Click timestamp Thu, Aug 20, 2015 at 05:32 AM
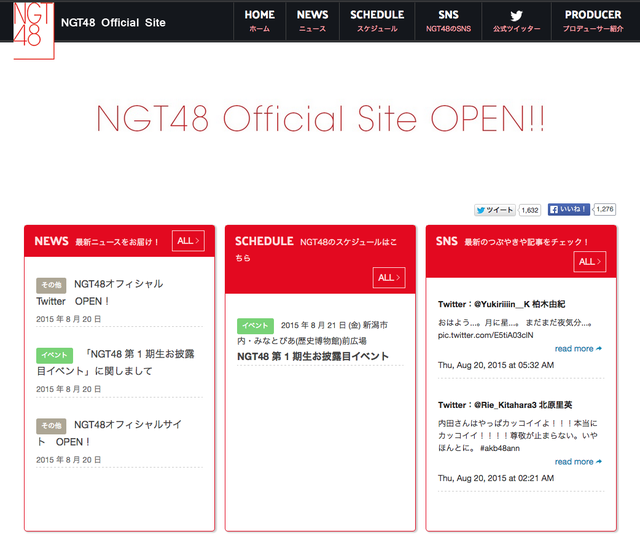640x537 pixels. tap(496, 365)
